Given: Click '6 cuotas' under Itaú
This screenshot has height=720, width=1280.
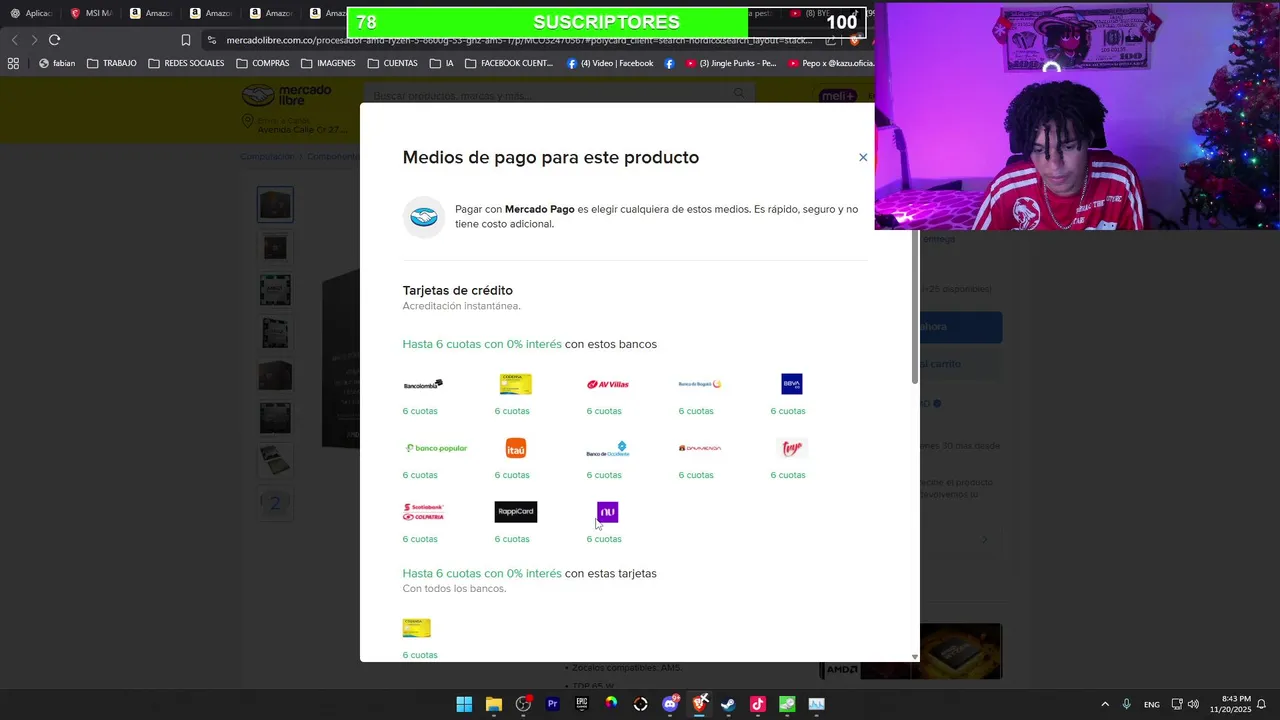Looking at the screenshot, I should pos(512,475).
